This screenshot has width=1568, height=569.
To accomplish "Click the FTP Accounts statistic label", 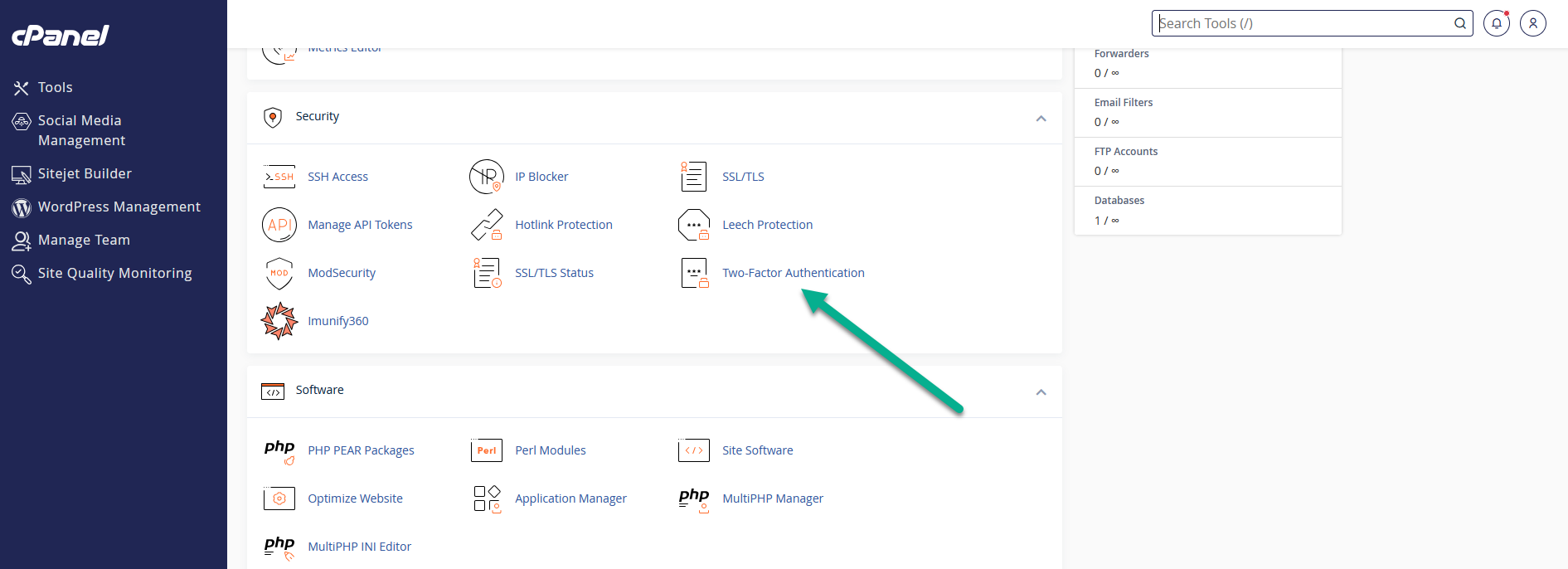I will point(1126,152).
